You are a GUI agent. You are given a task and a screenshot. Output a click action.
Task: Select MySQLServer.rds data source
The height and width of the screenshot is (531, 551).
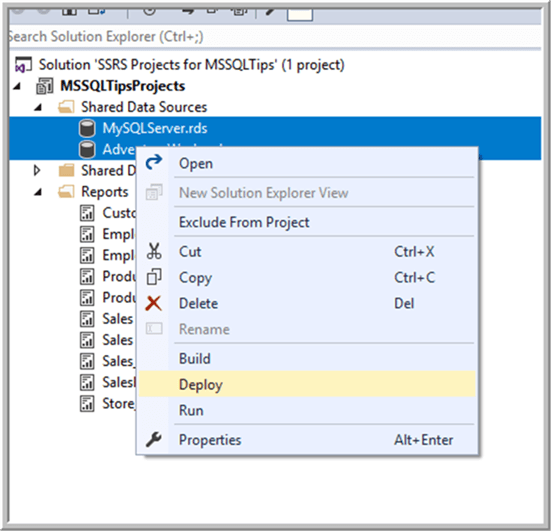coord(155,128)
